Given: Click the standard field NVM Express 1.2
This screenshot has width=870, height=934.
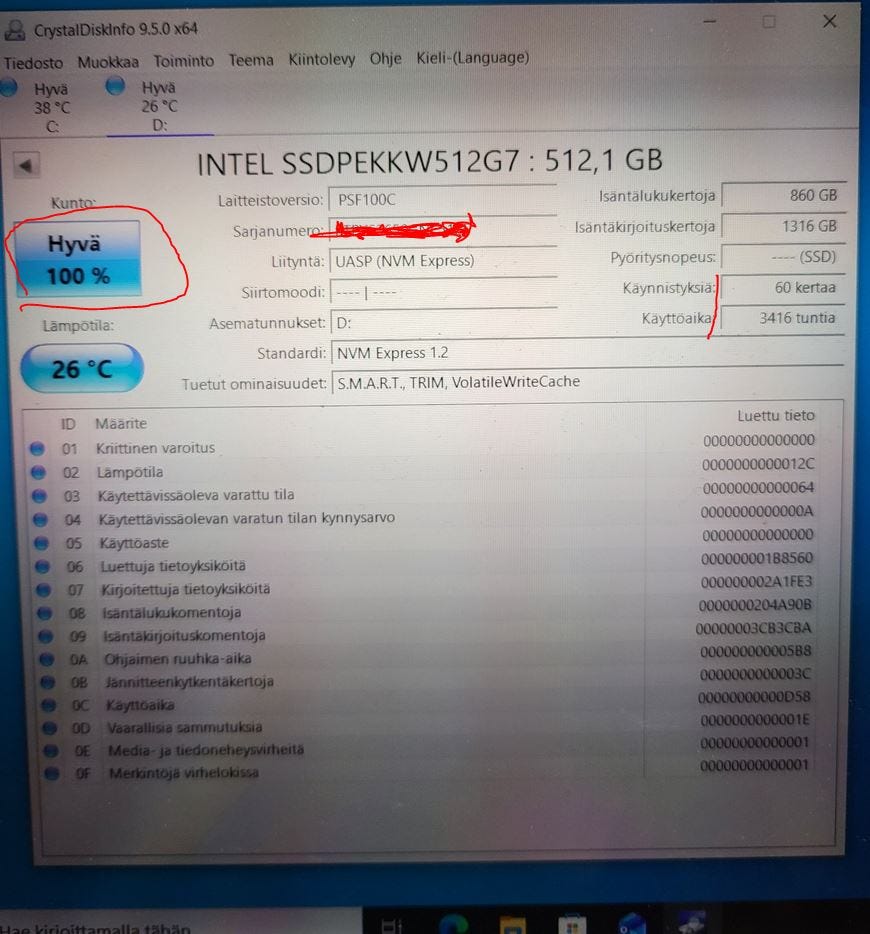Looking at the screenshot, I should pos(587,353).
